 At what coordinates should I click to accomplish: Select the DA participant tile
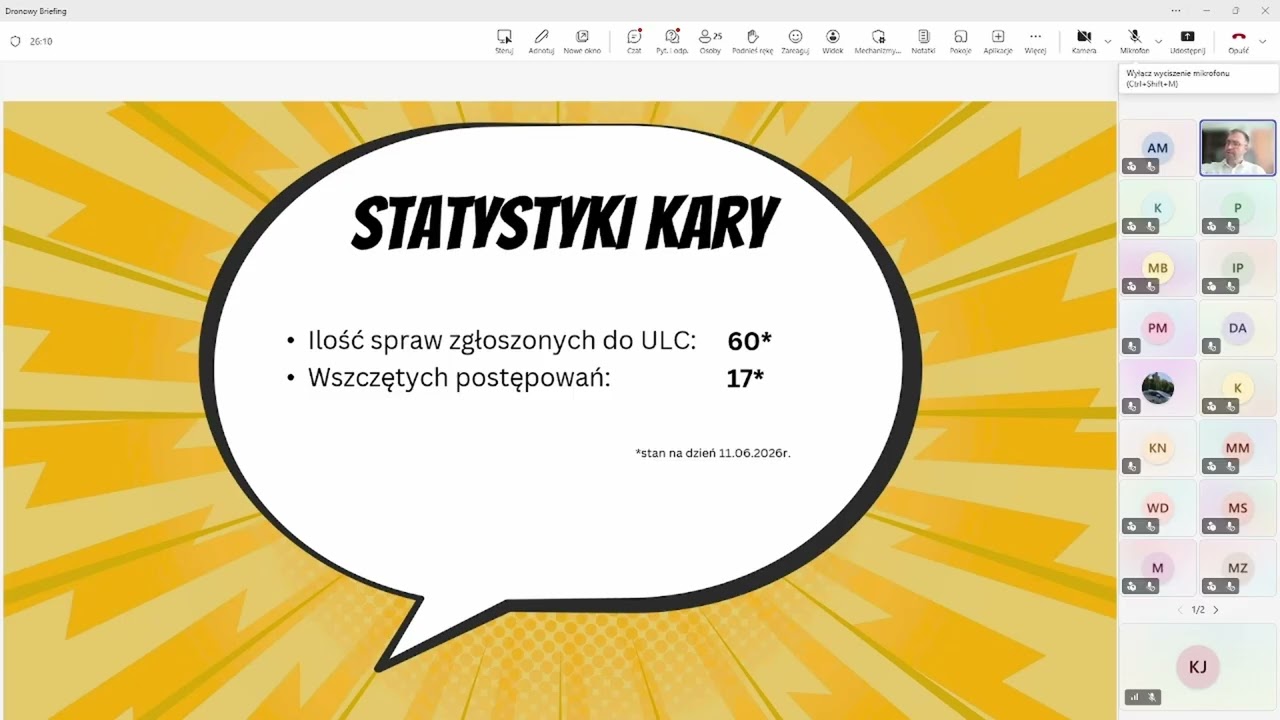tap(1238, 328)
